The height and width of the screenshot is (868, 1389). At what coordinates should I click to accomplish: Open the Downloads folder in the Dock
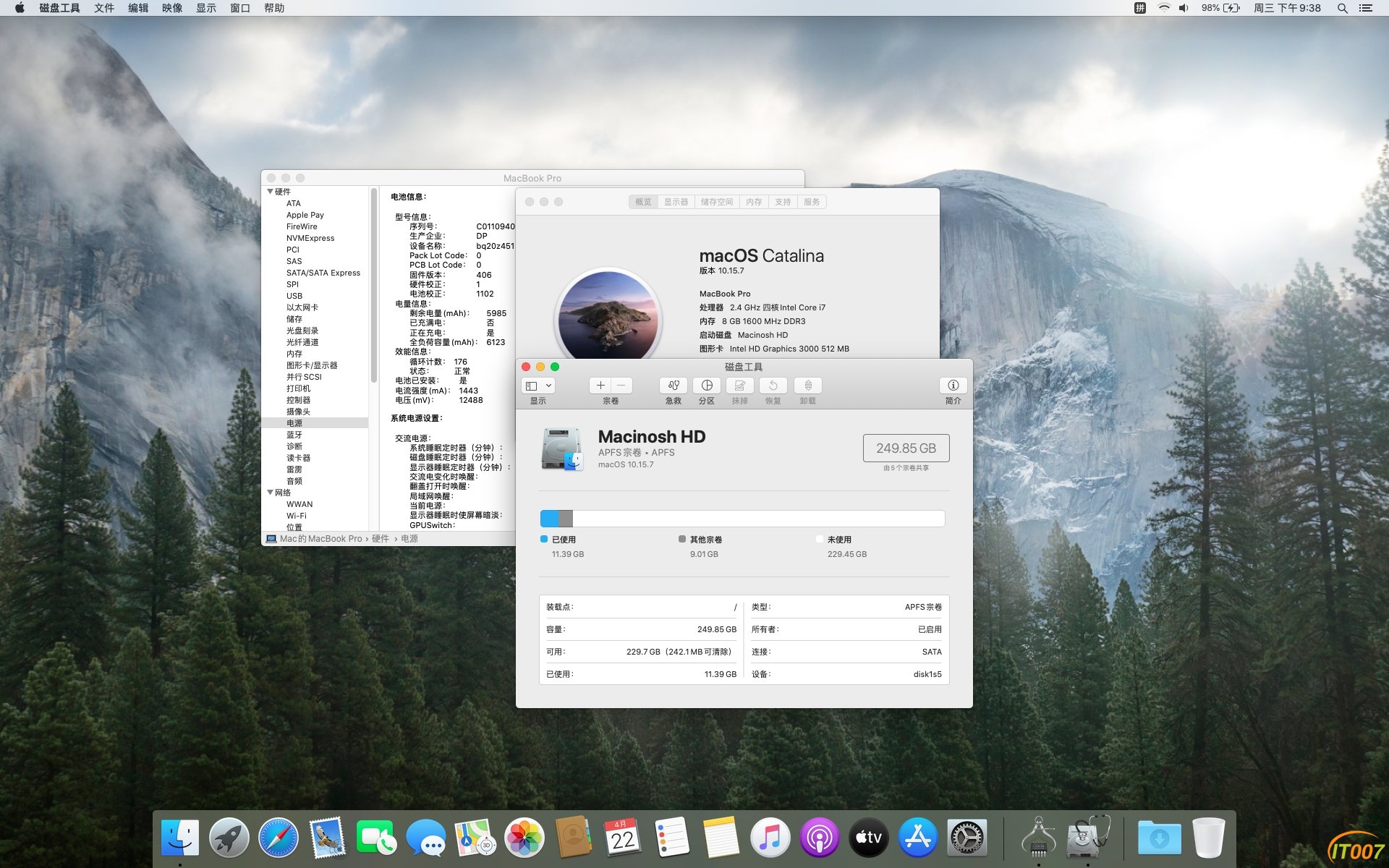[1159, 838]
